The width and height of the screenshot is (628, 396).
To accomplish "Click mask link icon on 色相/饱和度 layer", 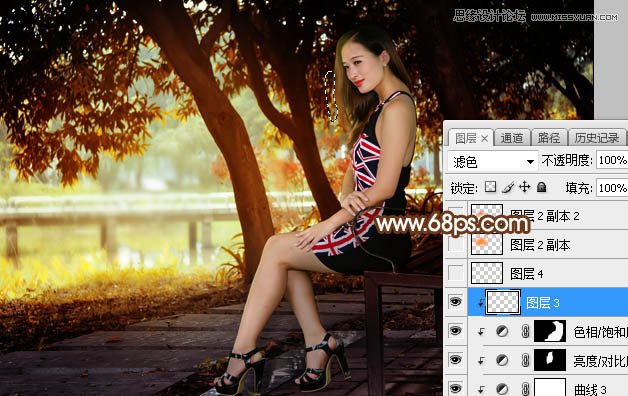I will click(525, 331).
